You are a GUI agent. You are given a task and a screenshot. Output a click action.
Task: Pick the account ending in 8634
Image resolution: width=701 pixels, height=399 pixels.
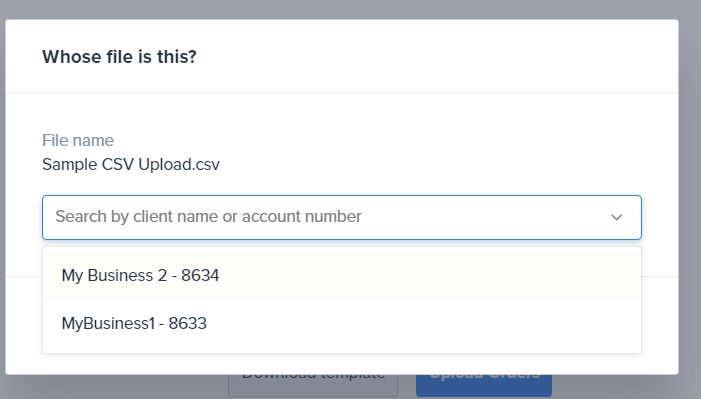click(x=342, y=275)
